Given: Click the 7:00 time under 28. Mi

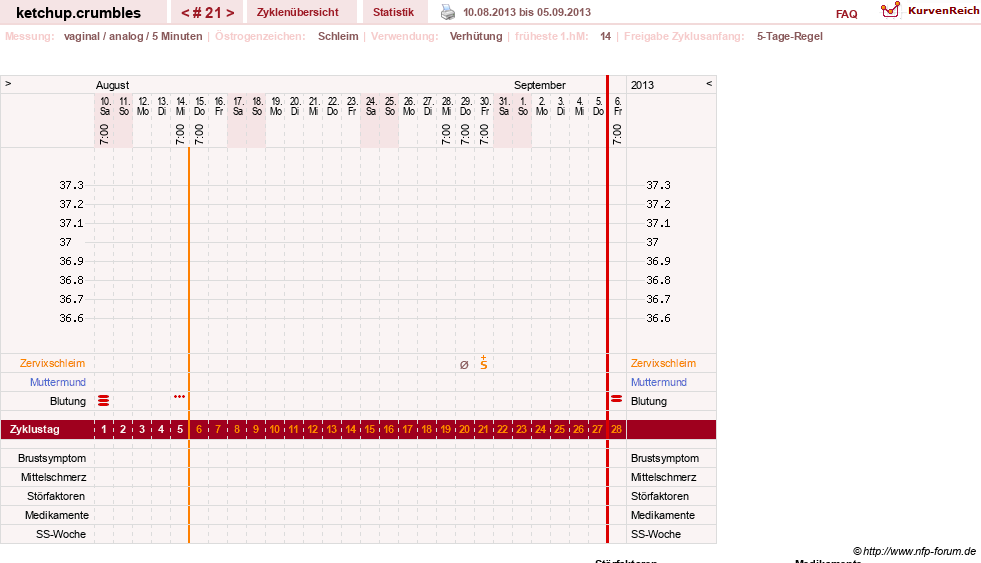Looking at the screenshot, I should click(446, 134).
